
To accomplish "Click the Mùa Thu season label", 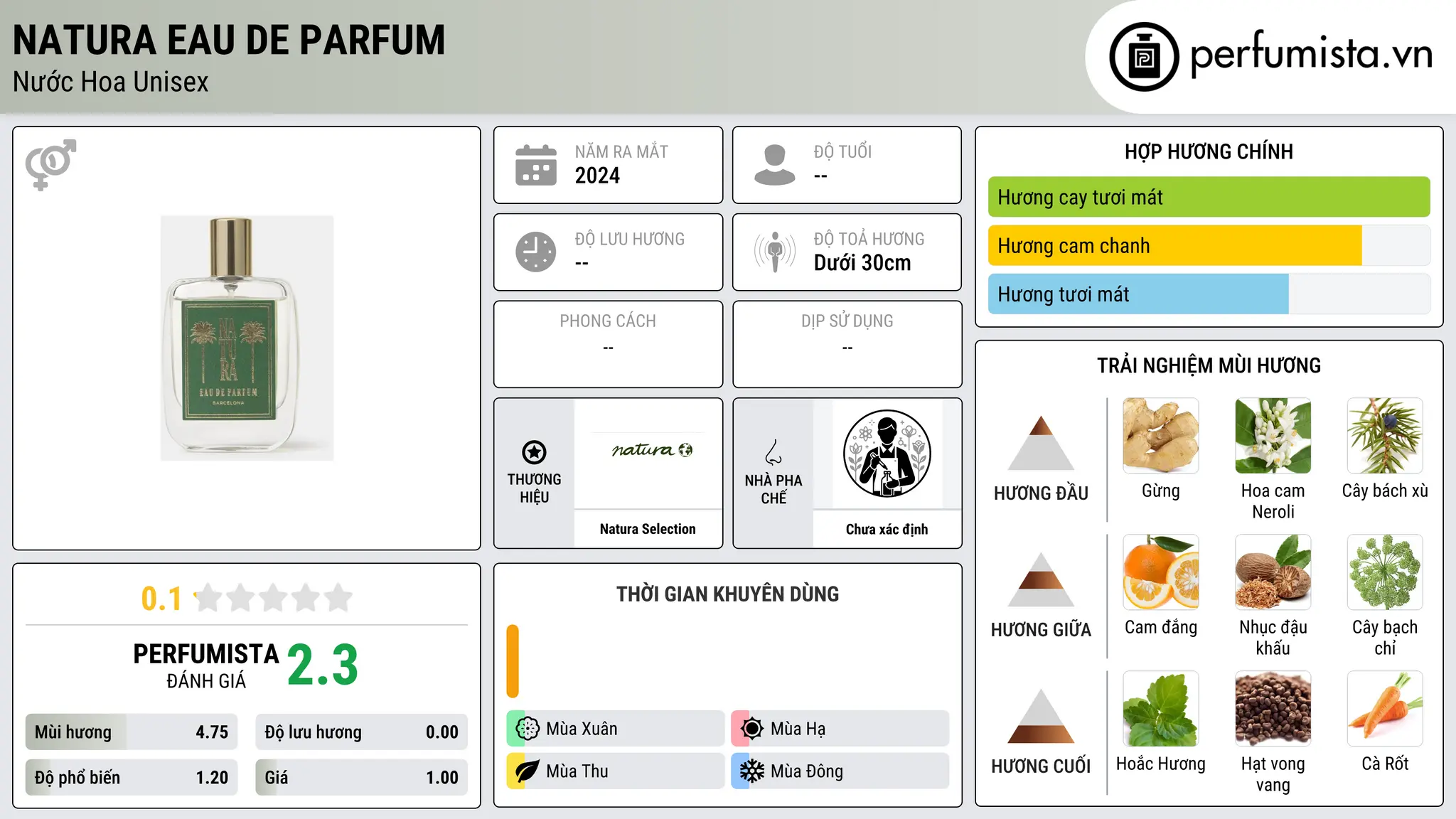I will [577, 771].
